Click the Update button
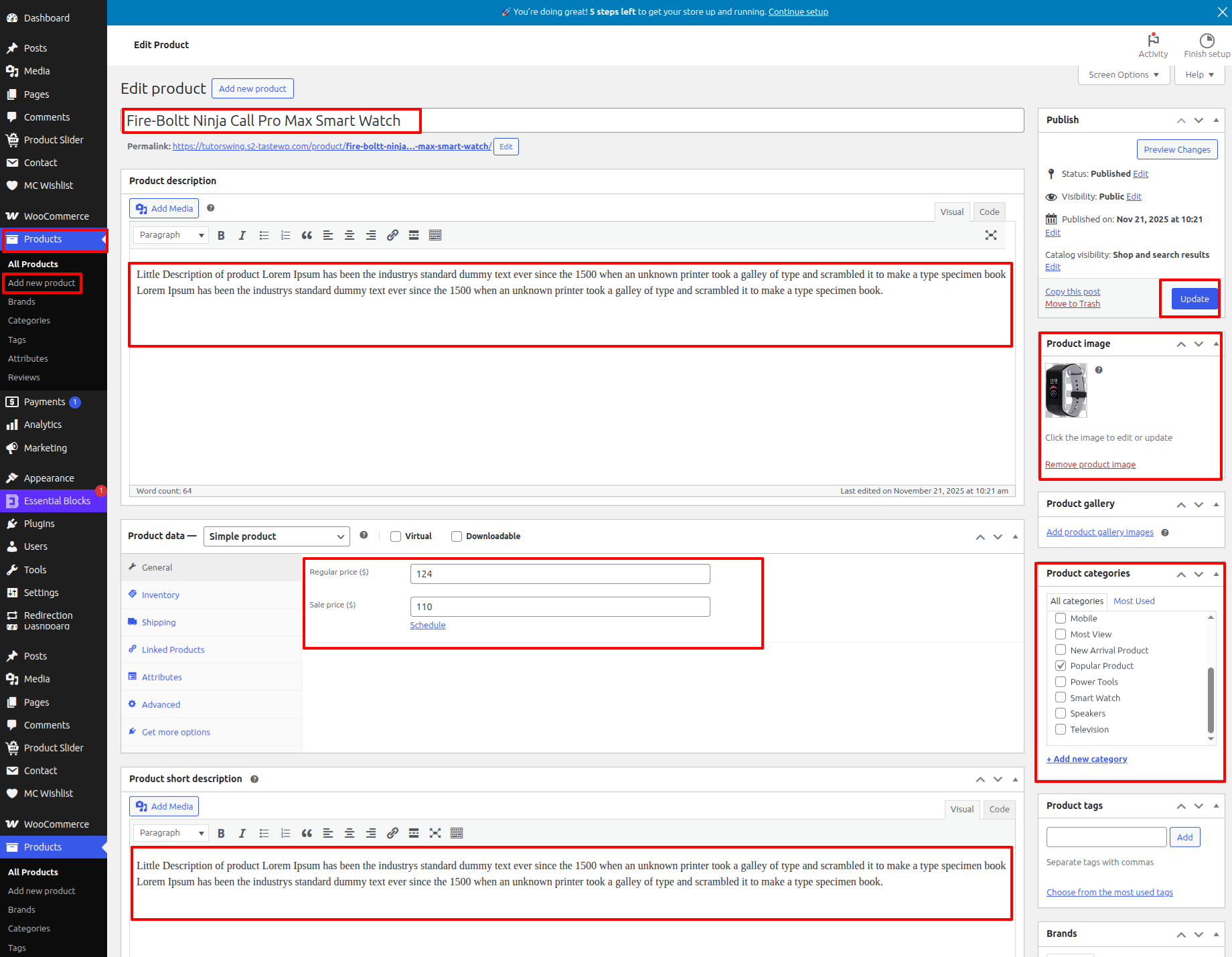This screenshot has width=1232, height=957. pos(1195,299)
